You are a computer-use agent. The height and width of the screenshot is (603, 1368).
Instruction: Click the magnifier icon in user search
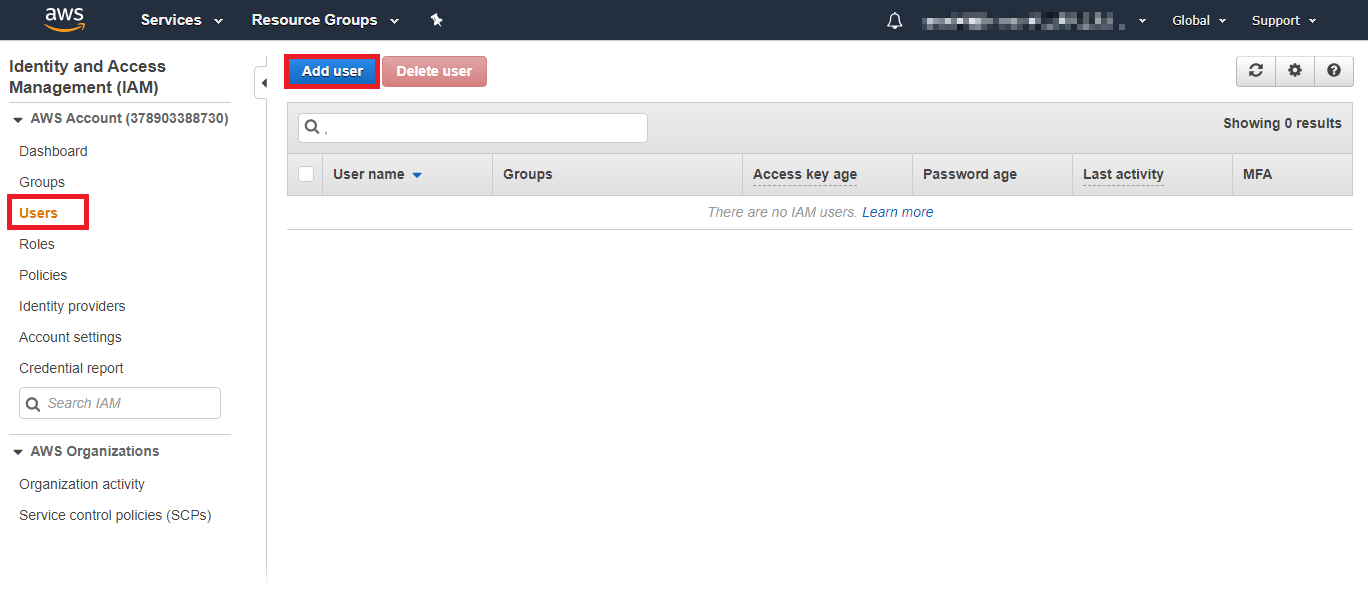(x=311, y=128)
